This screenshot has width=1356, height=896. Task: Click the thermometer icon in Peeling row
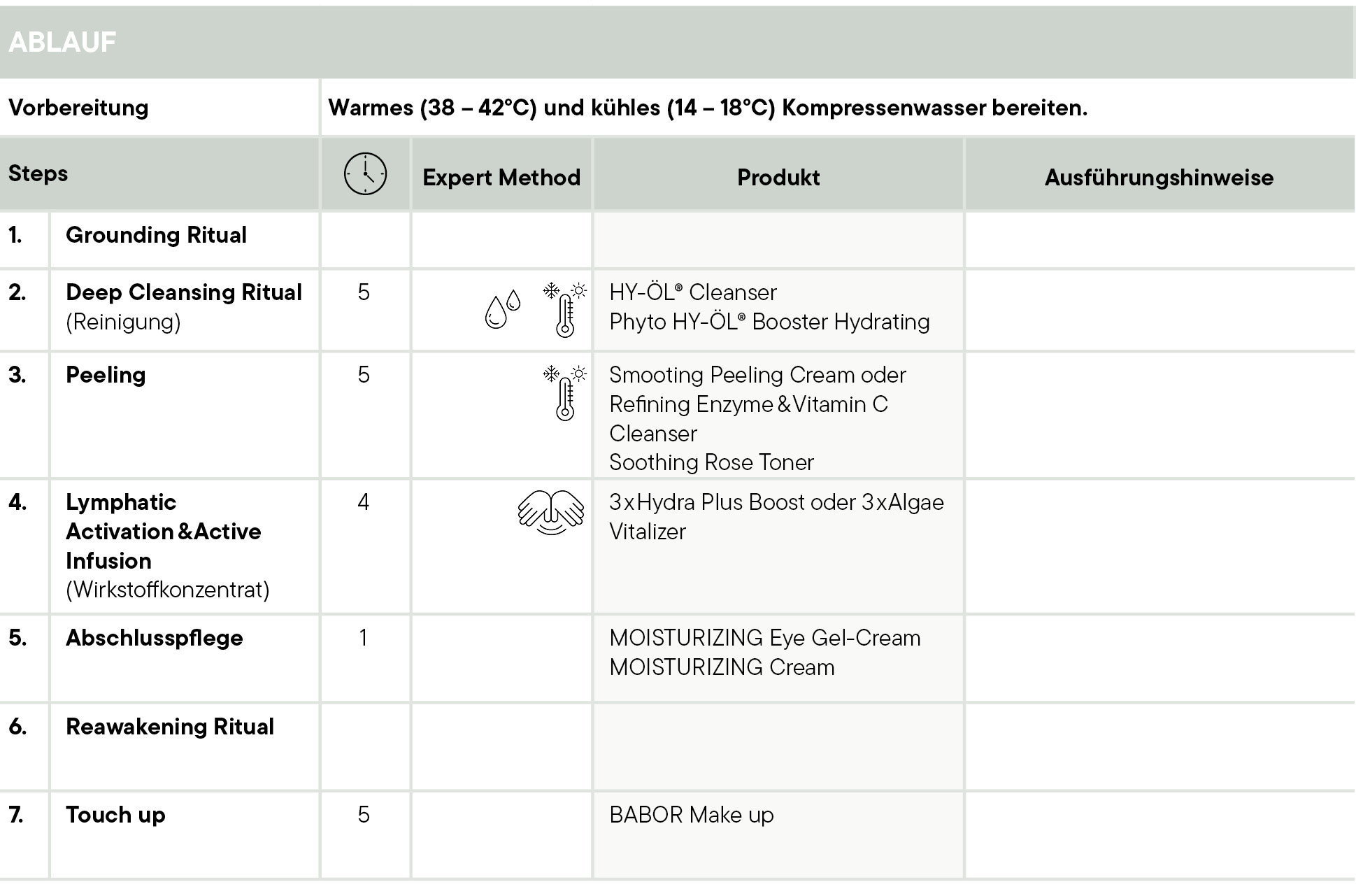click(x=565, y=392)
